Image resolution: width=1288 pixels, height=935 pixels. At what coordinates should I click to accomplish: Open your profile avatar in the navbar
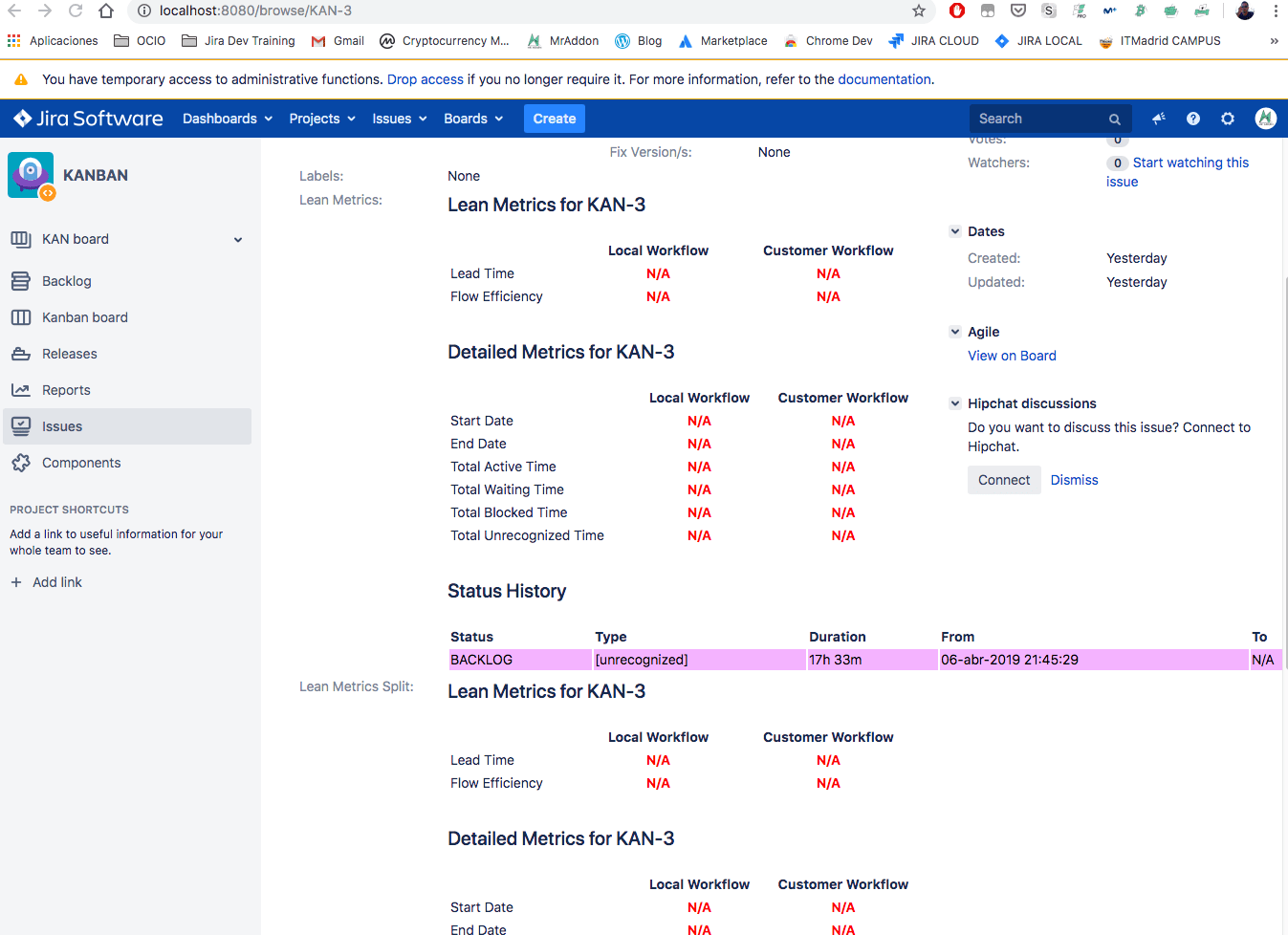(x=1264, y=119)
